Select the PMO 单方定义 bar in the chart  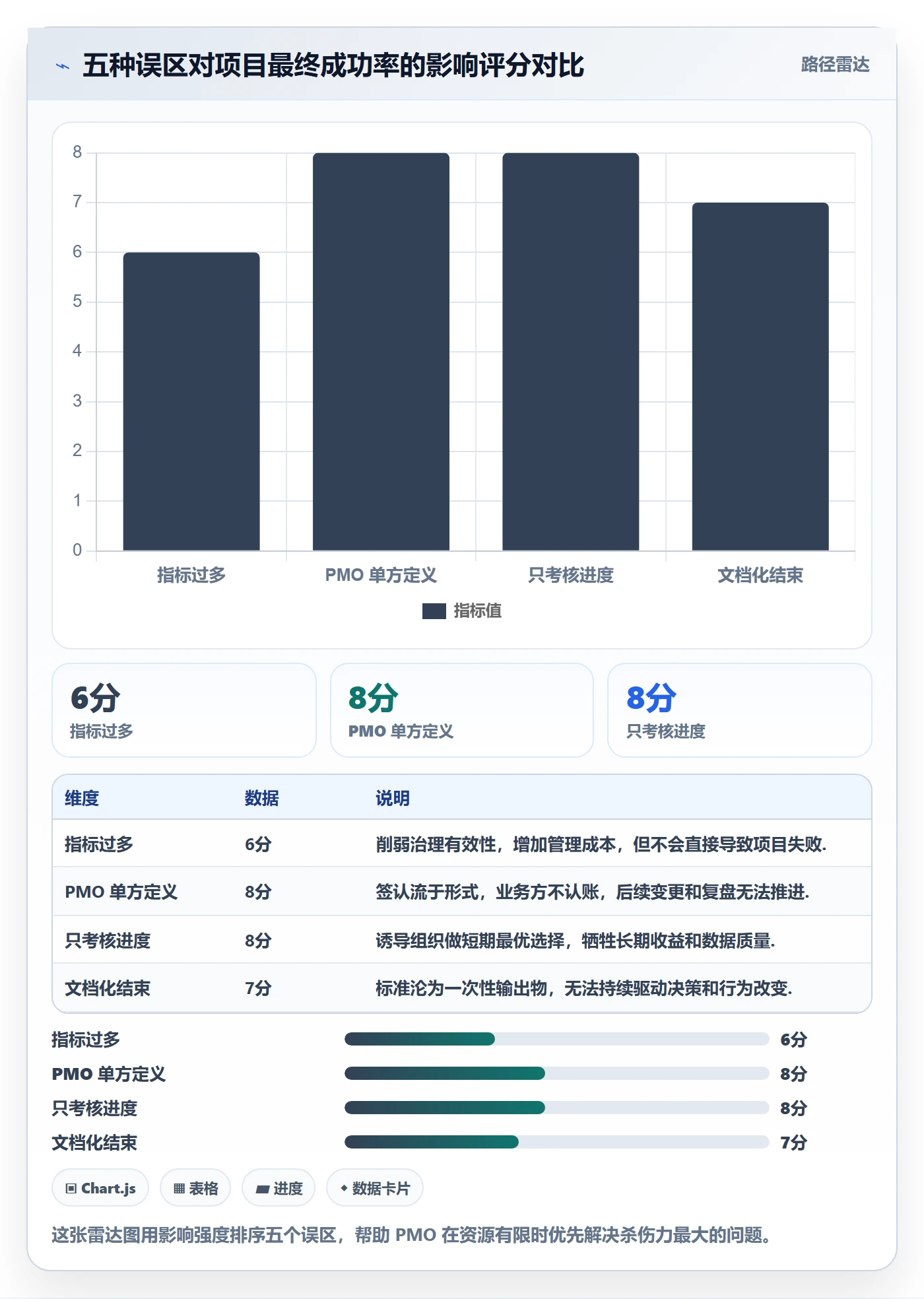pyautogui.click(x=381, y=352)
